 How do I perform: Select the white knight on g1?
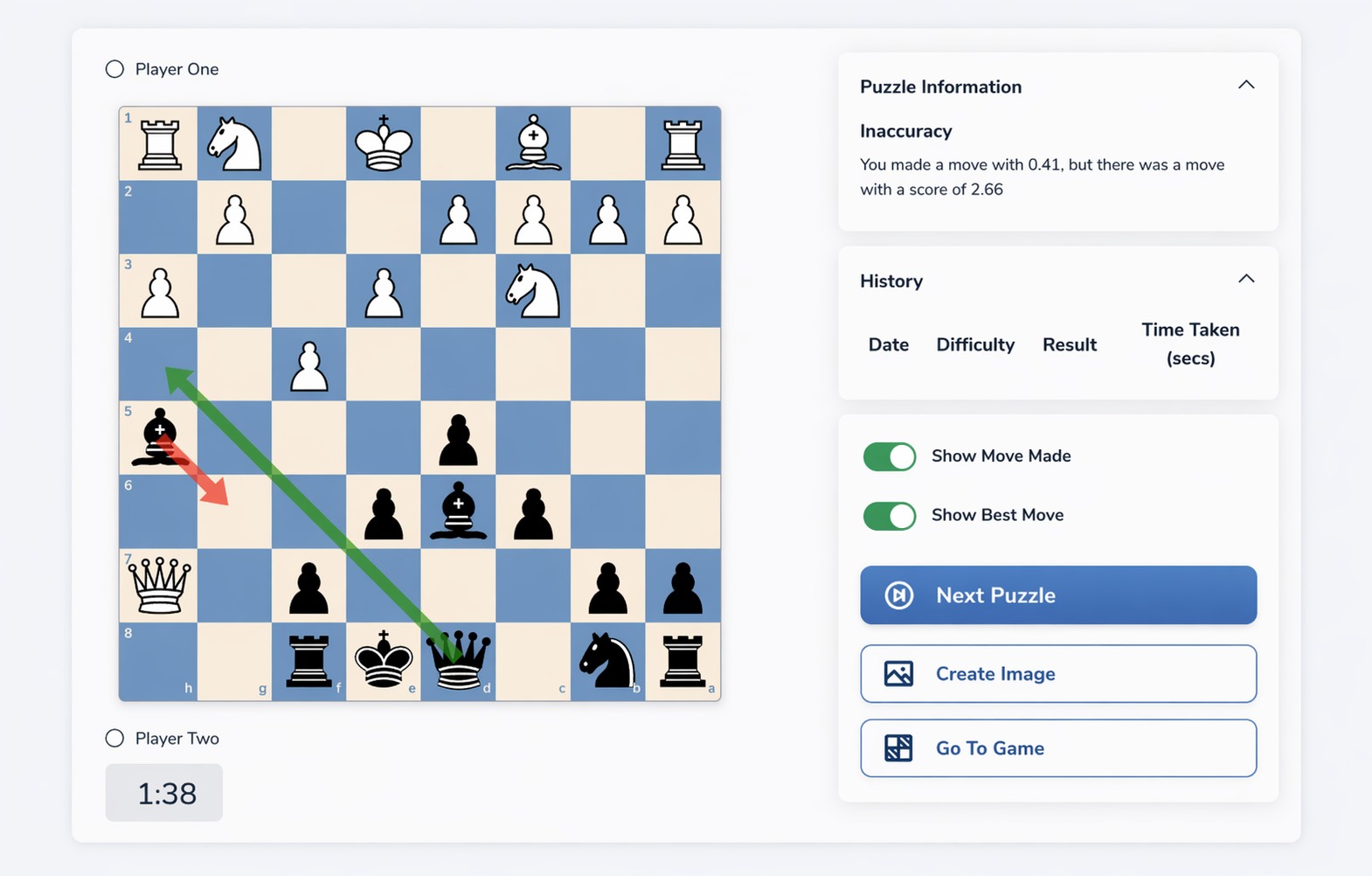(x=234, y=144)
